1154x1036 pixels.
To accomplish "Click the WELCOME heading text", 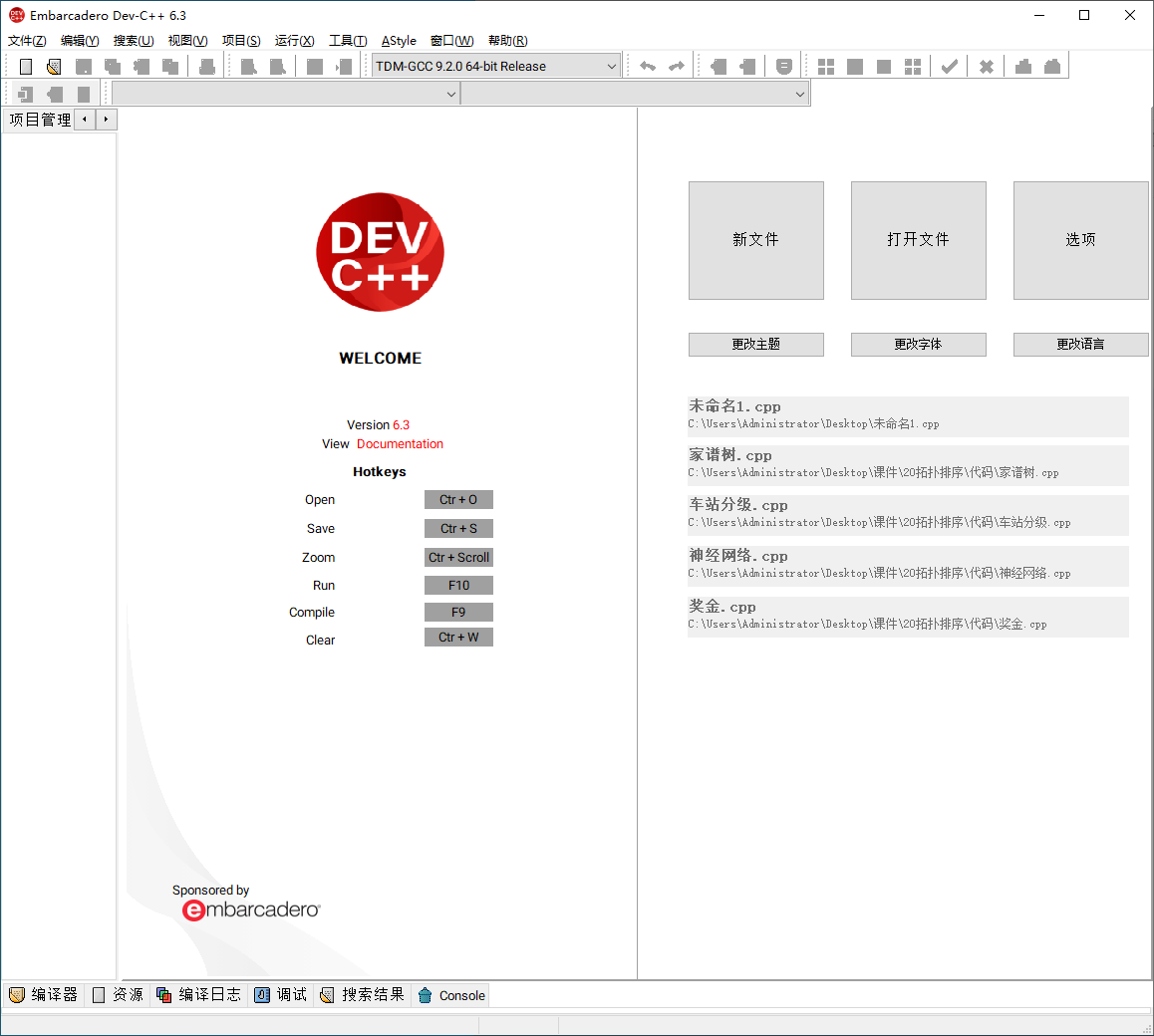I will [x=380, y=359].
